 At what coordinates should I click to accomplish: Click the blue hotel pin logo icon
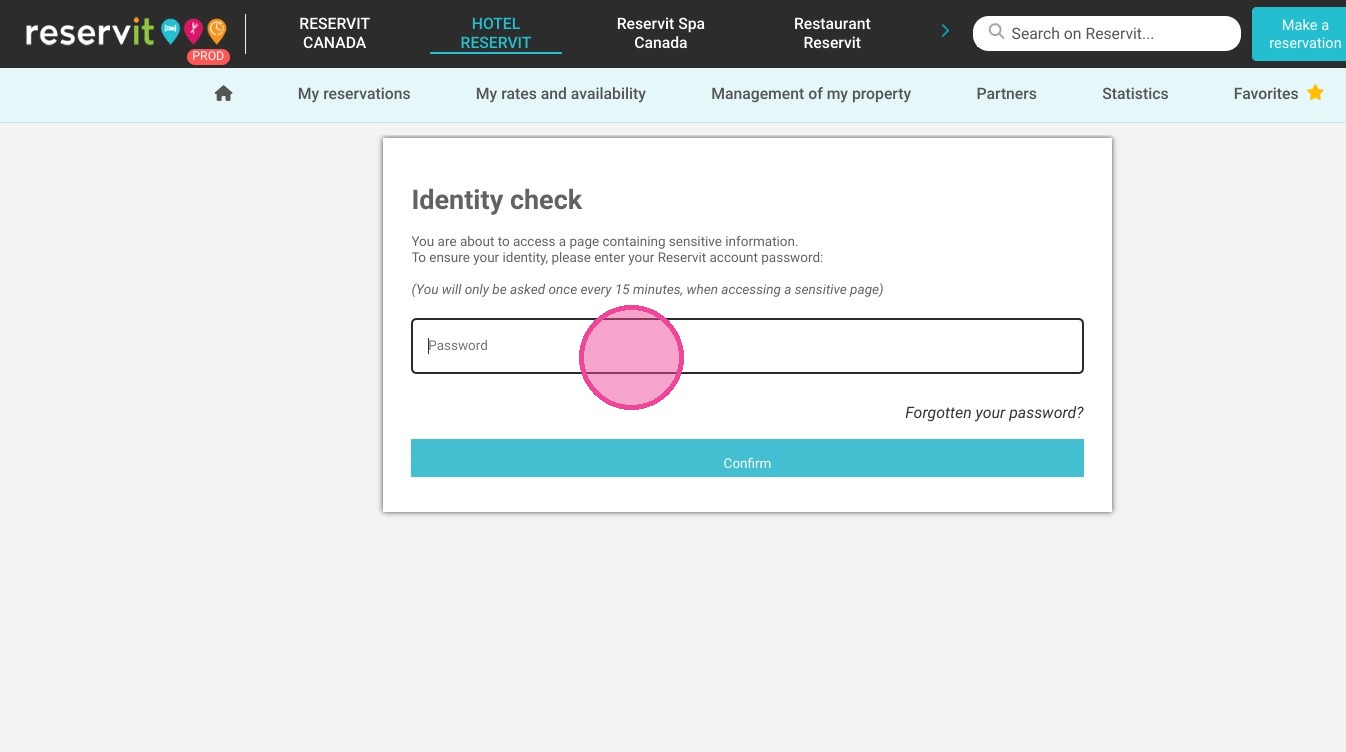click(170, 31)
